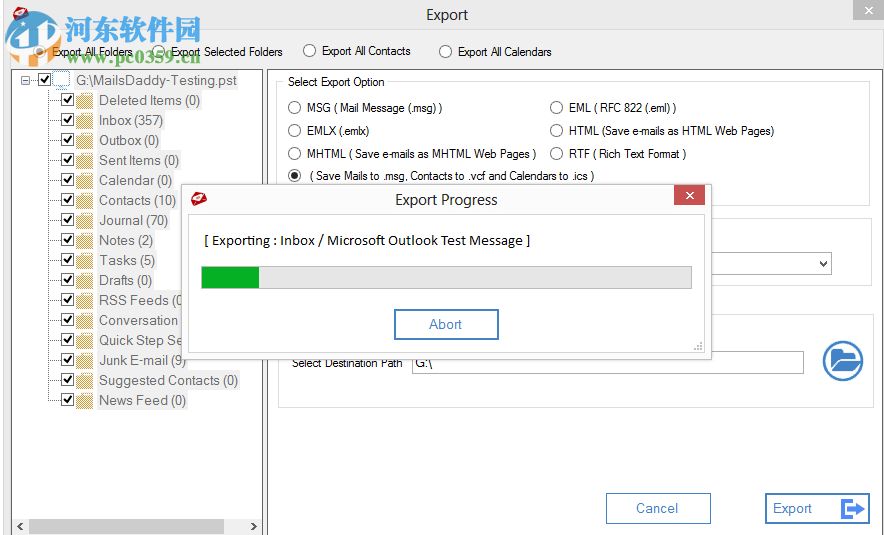Choose HTML web pages export format
884x535 pixels.
point(556,131)
